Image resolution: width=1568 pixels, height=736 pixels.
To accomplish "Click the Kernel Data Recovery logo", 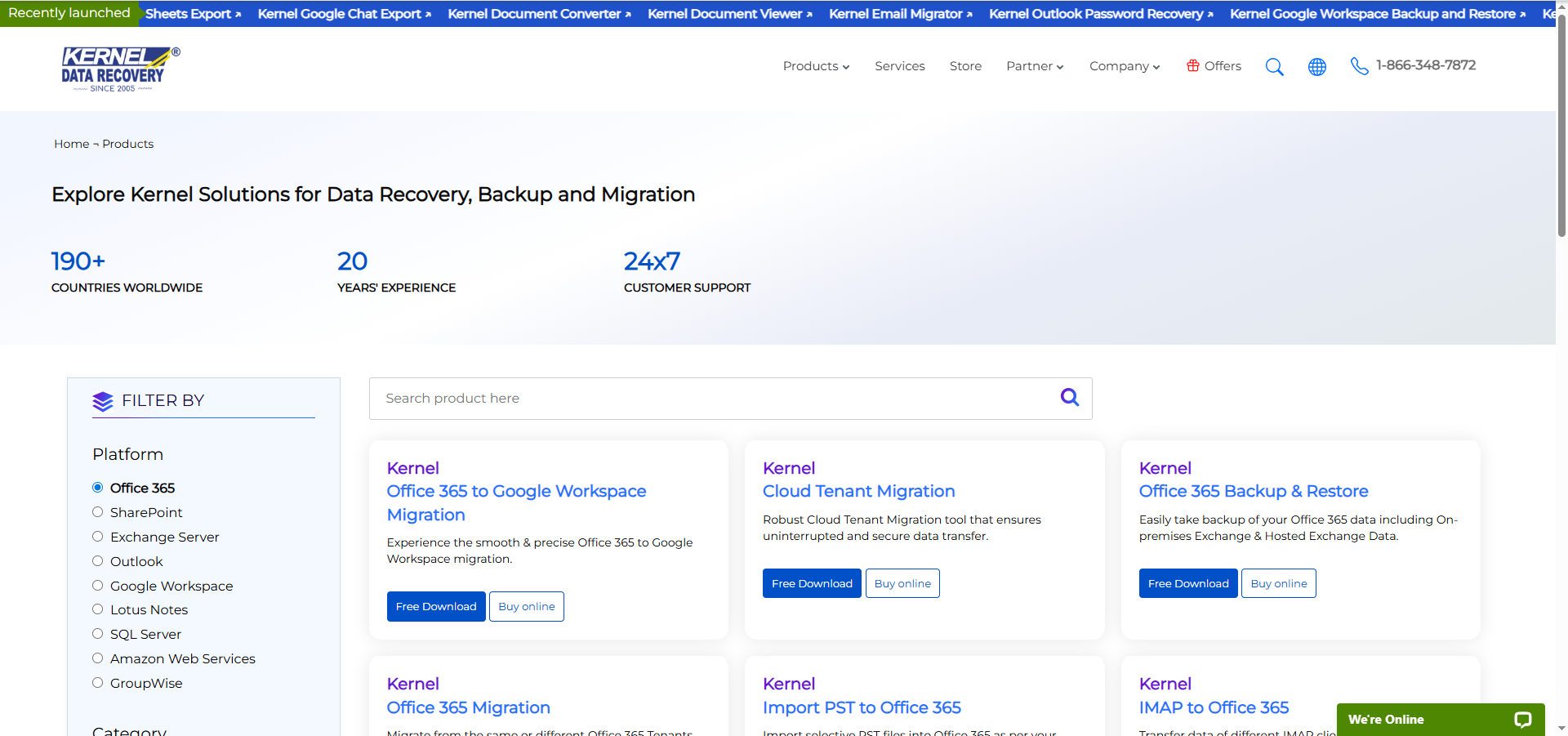I will [x=120, y=69].
